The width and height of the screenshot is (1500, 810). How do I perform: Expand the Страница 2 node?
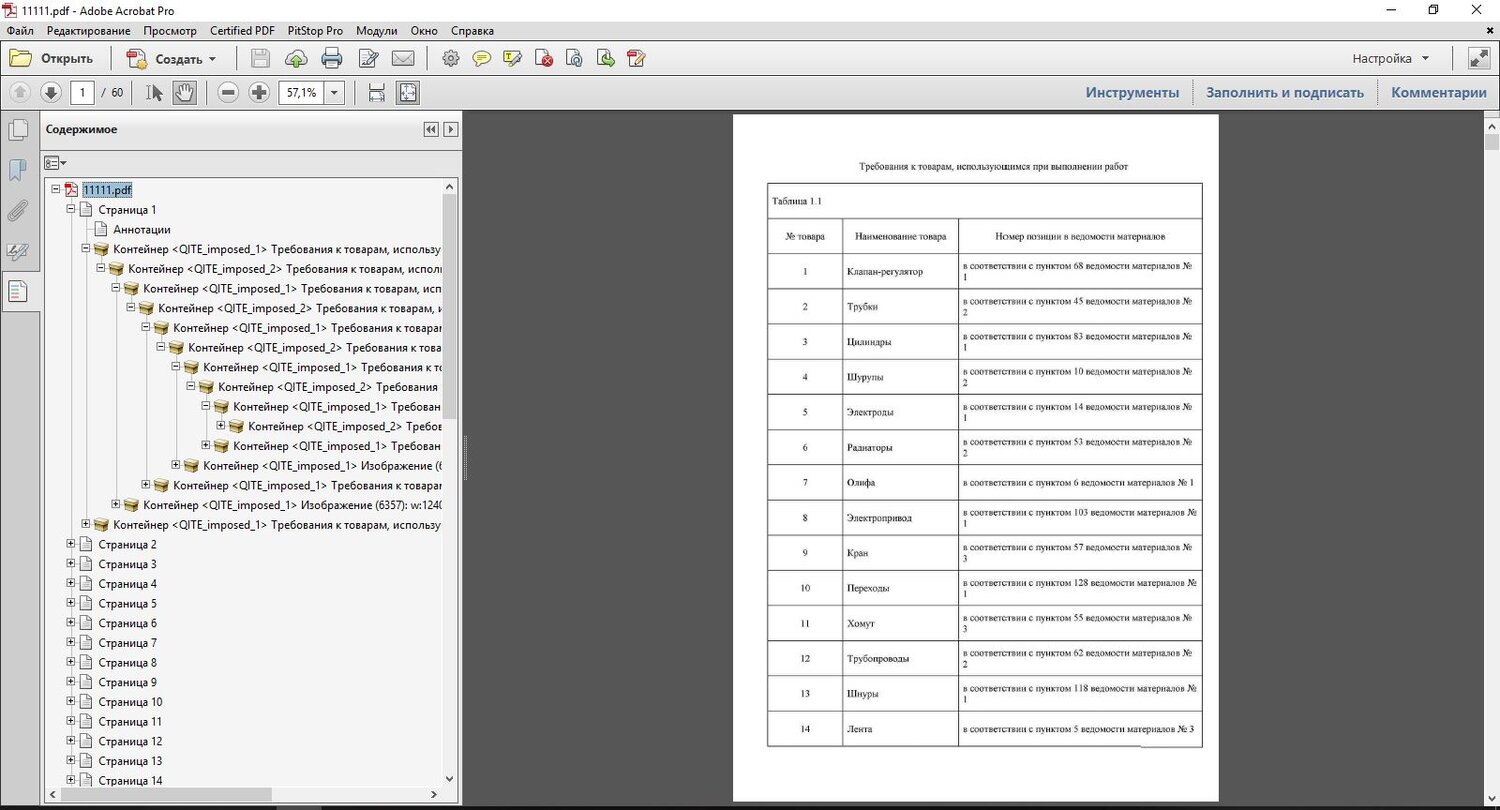[x=71, y=545]
